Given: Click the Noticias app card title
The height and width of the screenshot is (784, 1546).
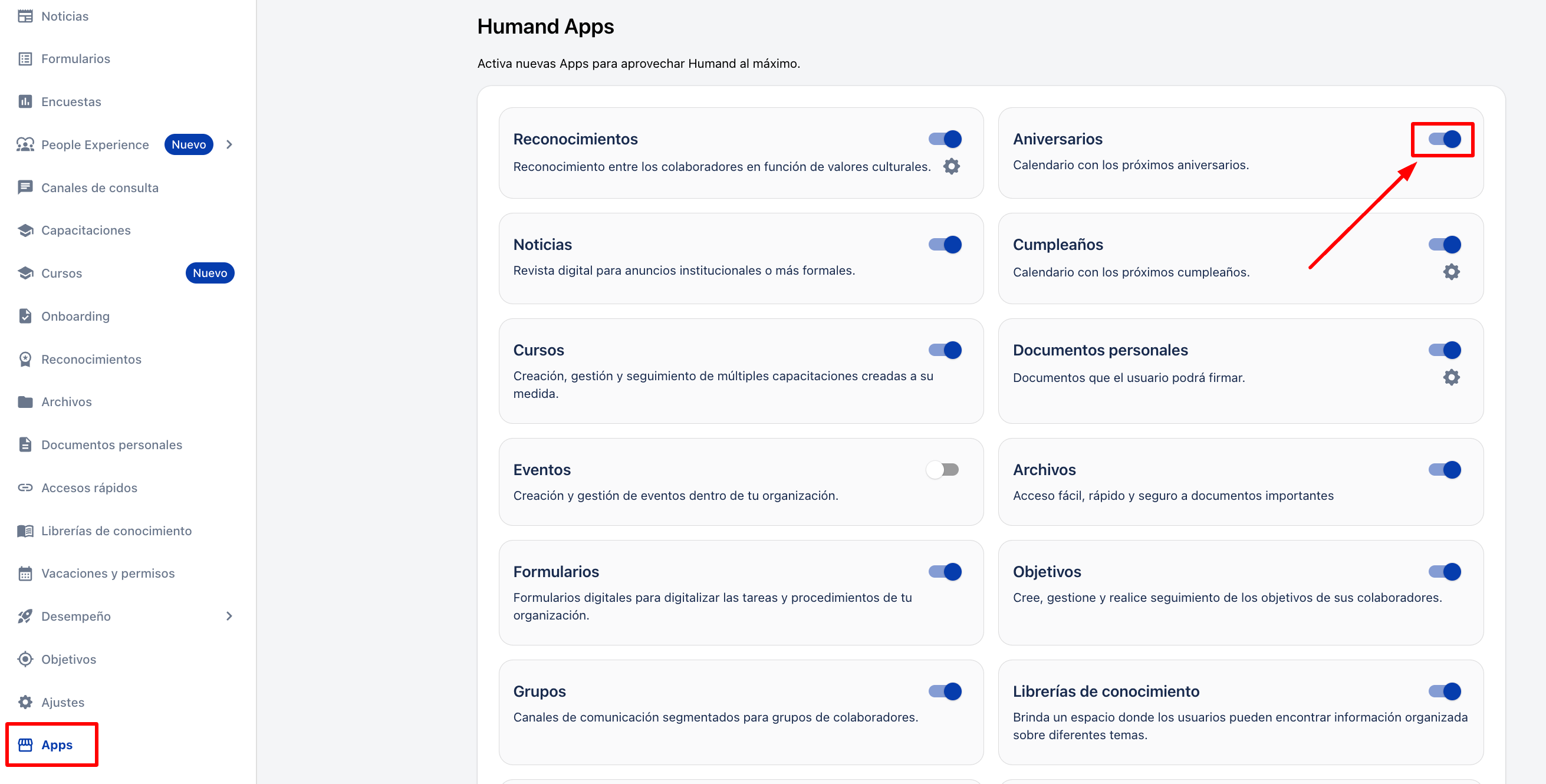Looking at the screenshot, I should (x=542, y=245).
